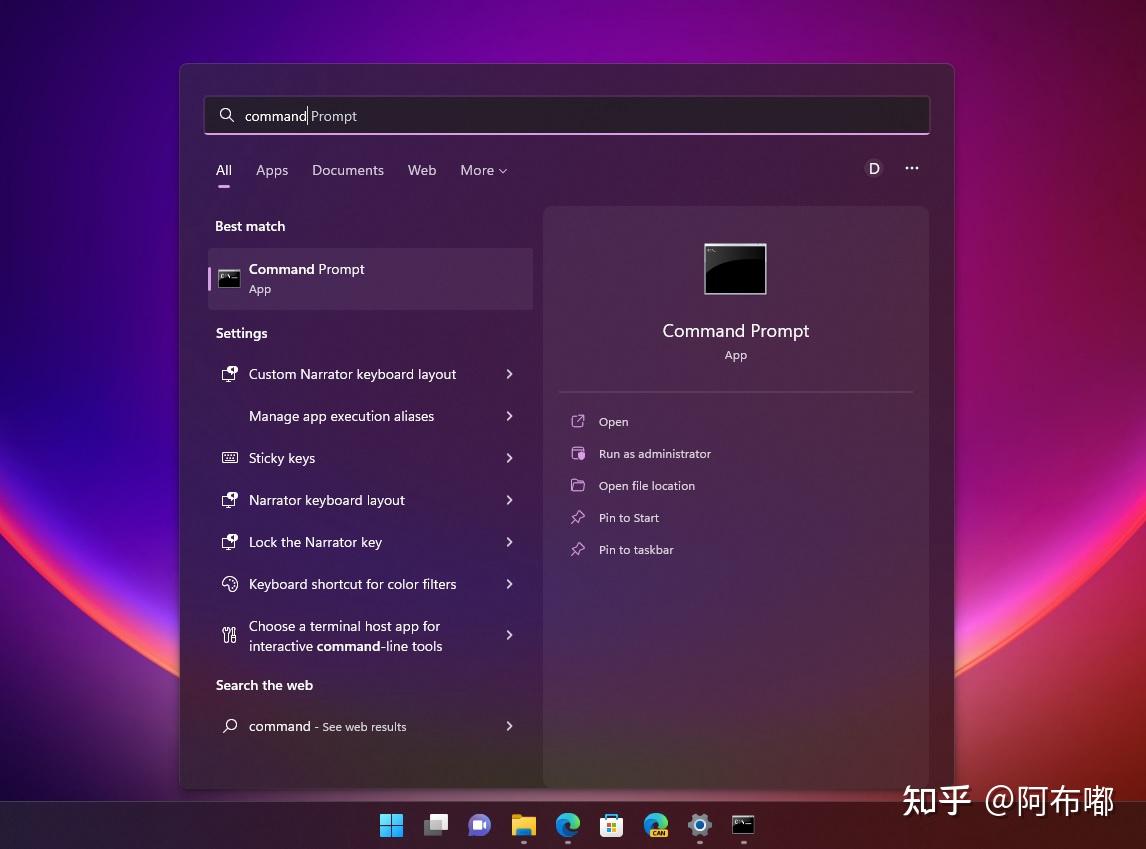
Task: Click Open file location folder icon
Action: tap(577, 485)
